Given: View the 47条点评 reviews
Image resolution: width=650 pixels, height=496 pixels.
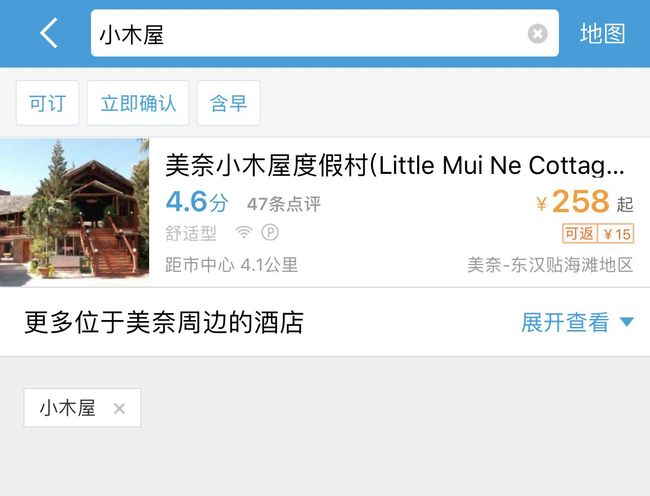Looking at the screenshot, I should tap(284, 204).
